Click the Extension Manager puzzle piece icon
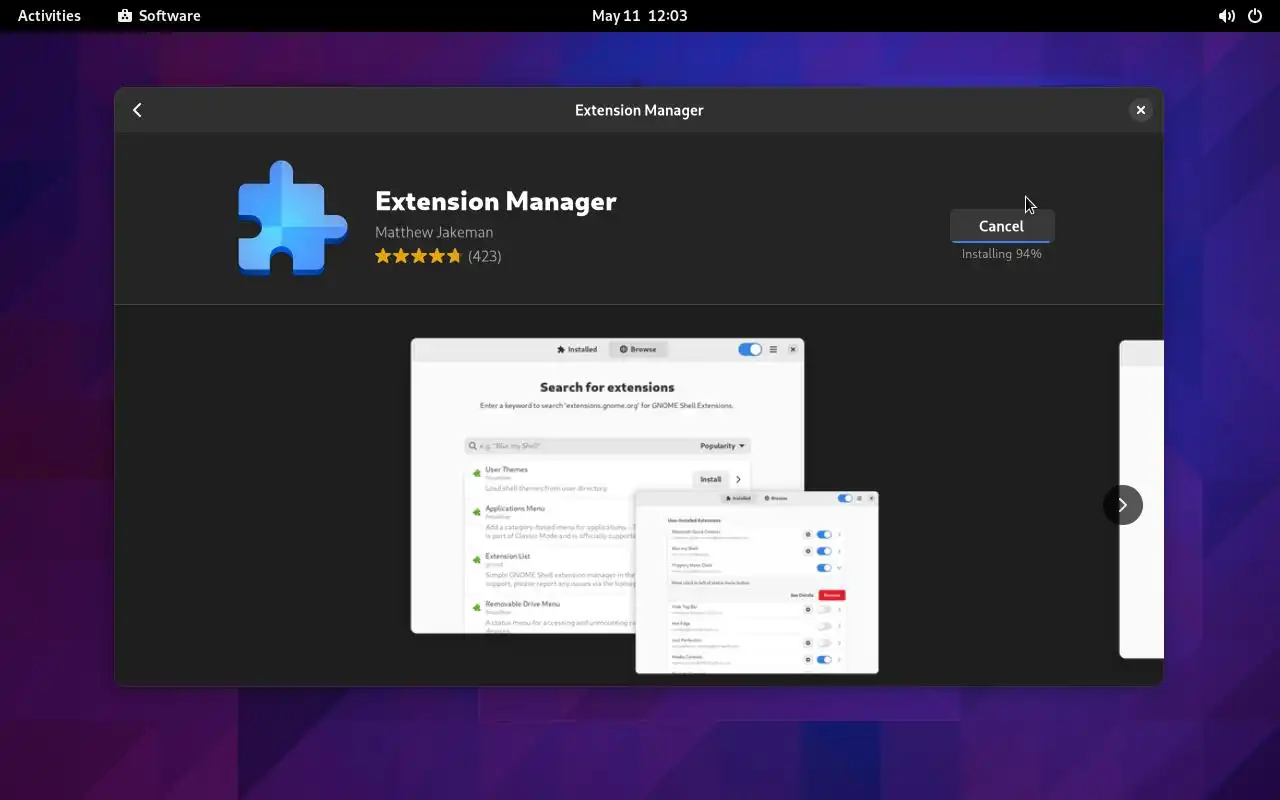Screen dimensions: 1280x800 (292, 218)
